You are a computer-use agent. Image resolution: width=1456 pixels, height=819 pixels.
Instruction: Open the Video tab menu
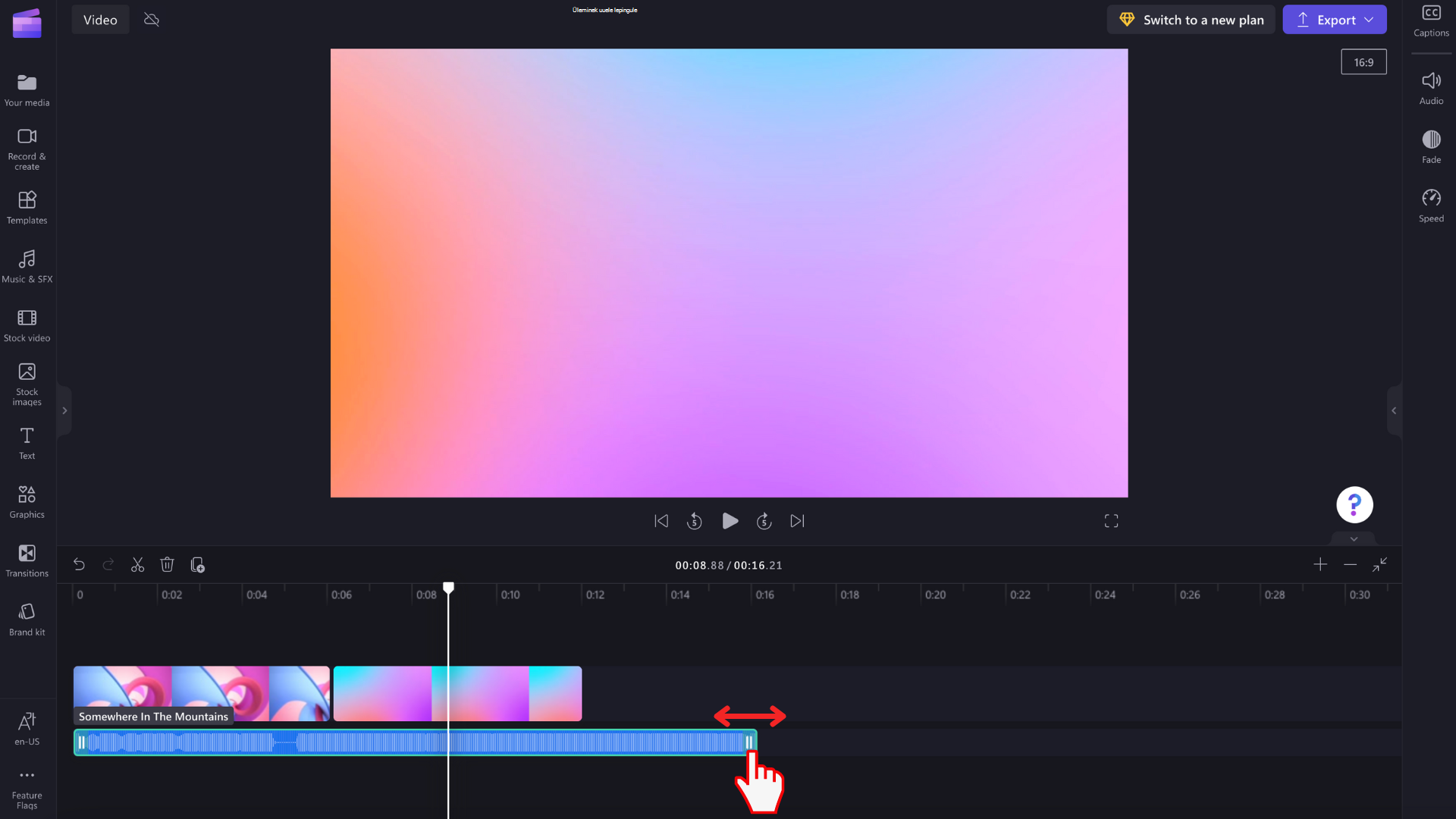(x=100, y=19)
